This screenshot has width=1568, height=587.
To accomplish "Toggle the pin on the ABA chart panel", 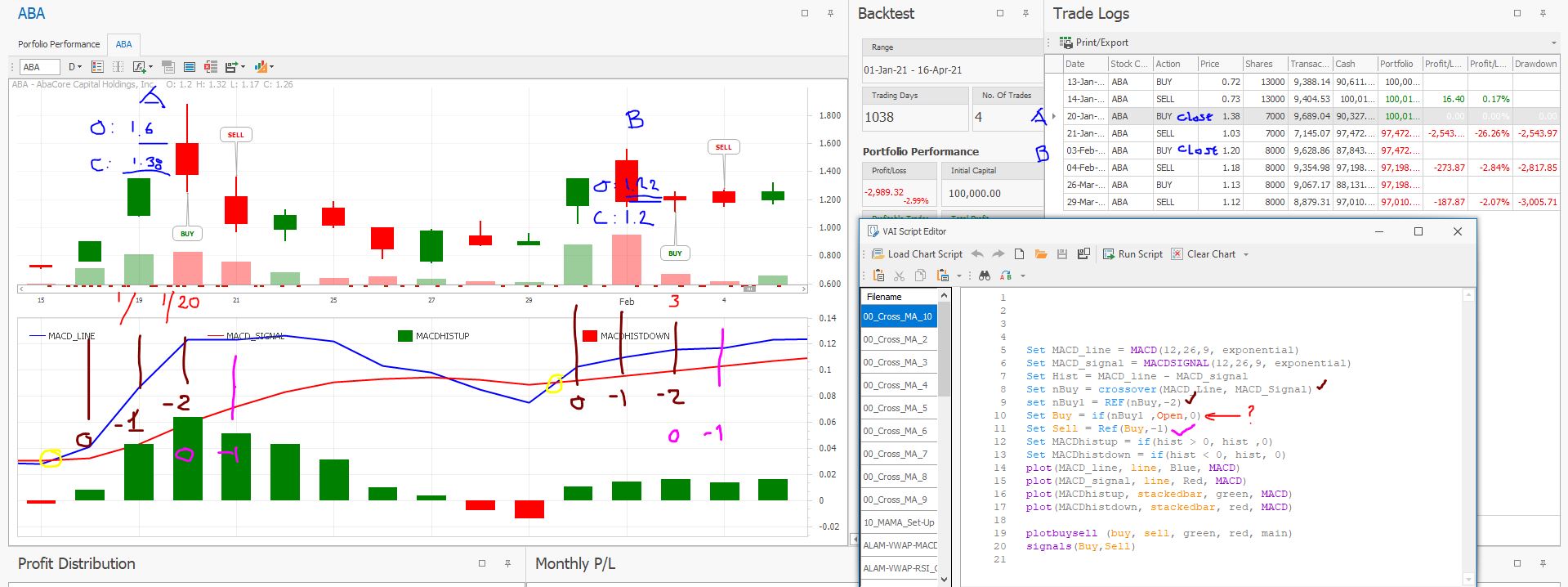I will click(x=830, y=13).
